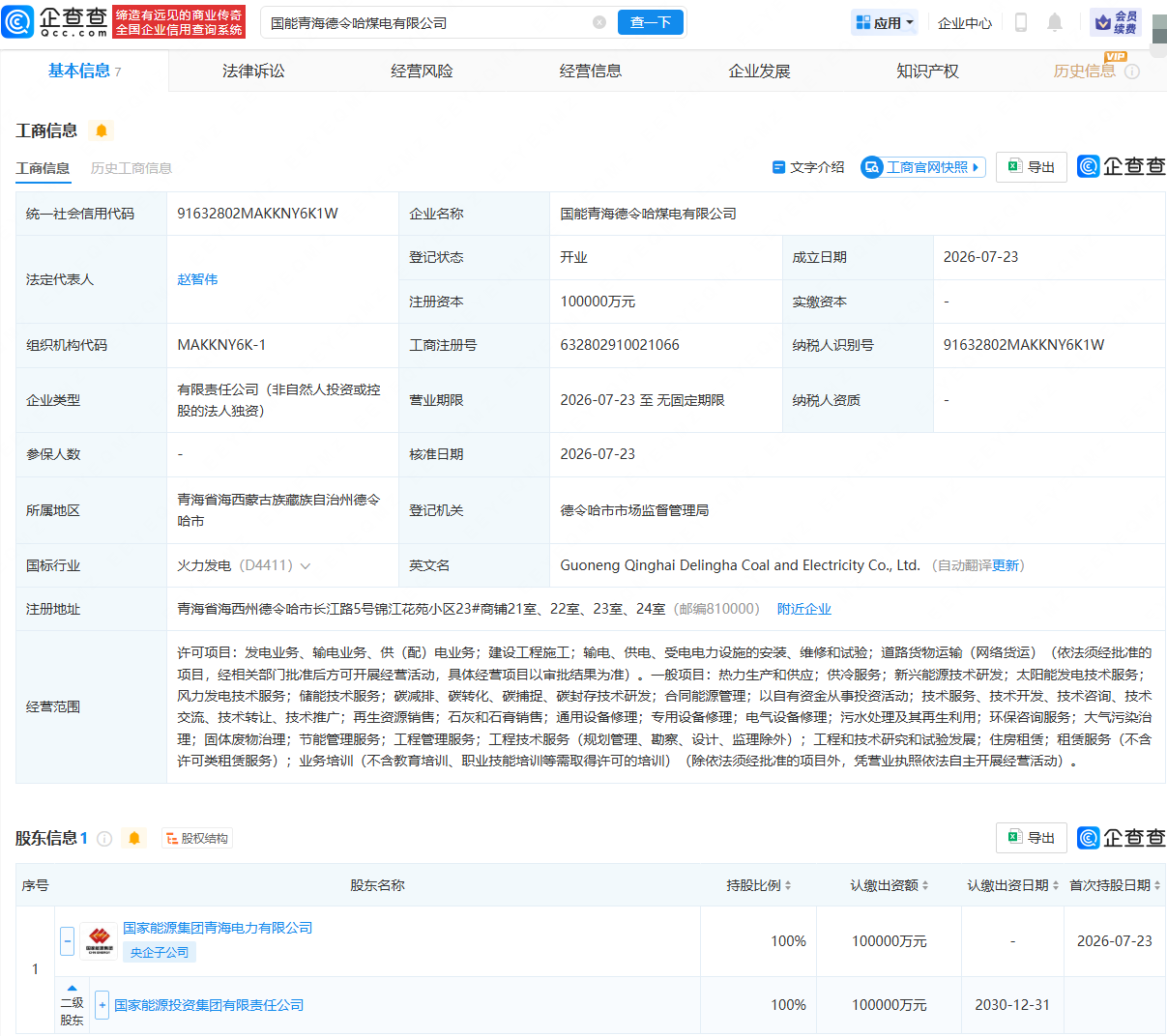Image resolution: width=1167 pixels, height=1036 pixels.
Task: Click the 工商注册号 value 632802910021066
Action: point(620,345)
